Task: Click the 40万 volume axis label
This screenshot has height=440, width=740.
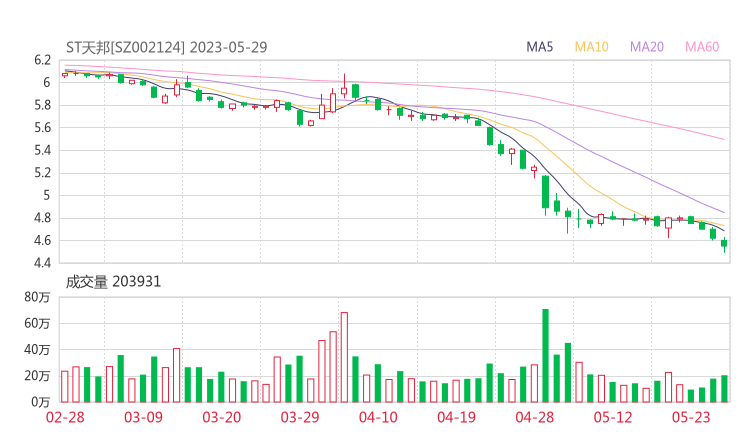Action: (x=37, y=350)
